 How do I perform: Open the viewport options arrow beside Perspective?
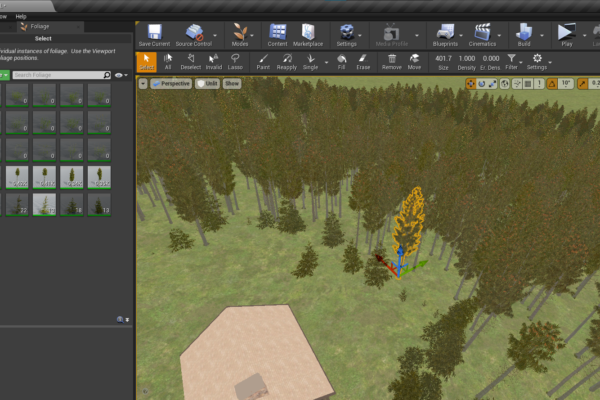click(x=143, y=83)
